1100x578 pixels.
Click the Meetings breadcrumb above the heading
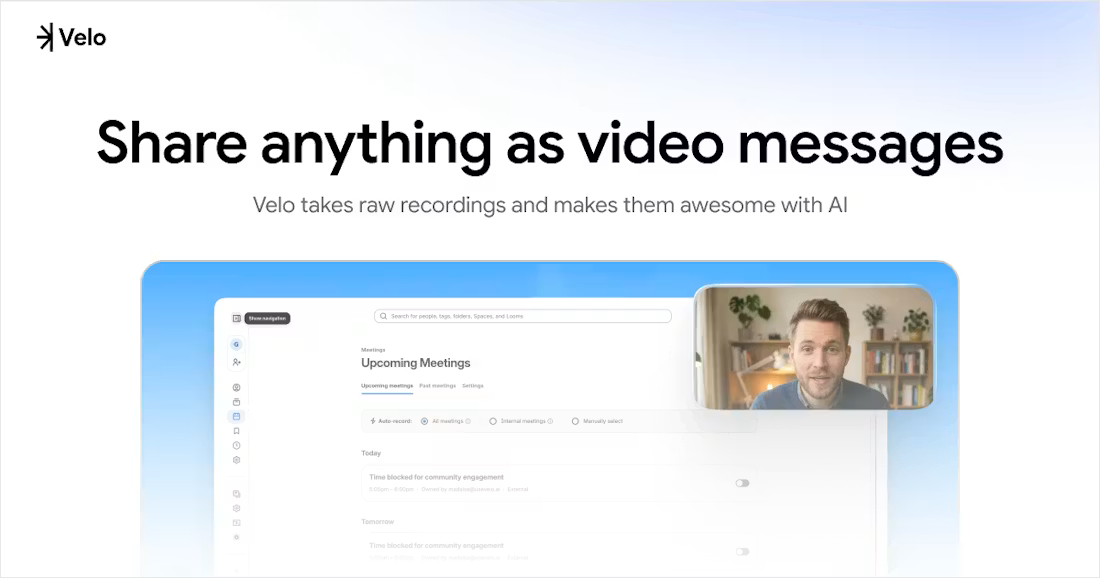373,349
